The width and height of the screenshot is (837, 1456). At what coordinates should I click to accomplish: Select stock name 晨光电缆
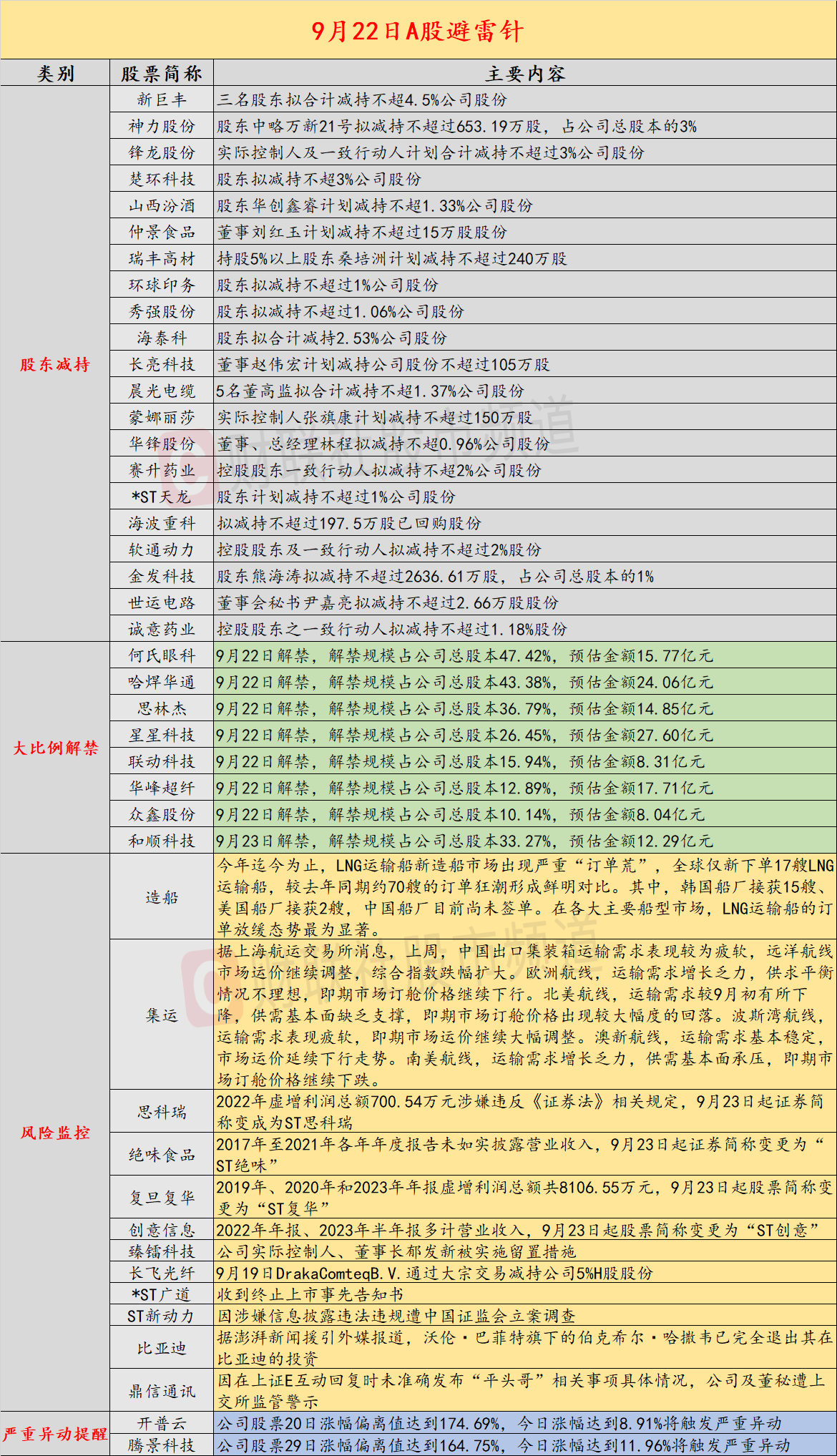pos(162,391)
